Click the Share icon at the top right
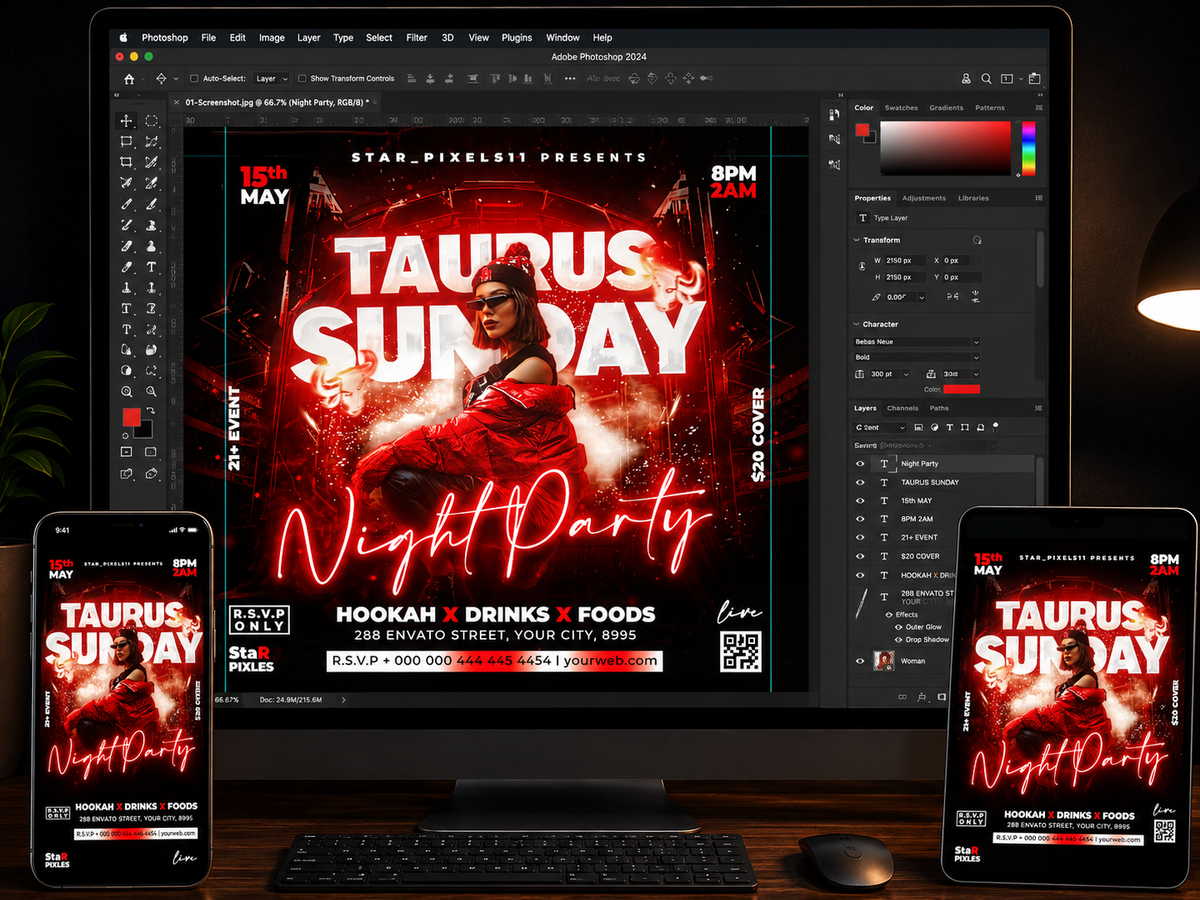Viewport: 1200px width, 900px height. (x=1034, y=78)
